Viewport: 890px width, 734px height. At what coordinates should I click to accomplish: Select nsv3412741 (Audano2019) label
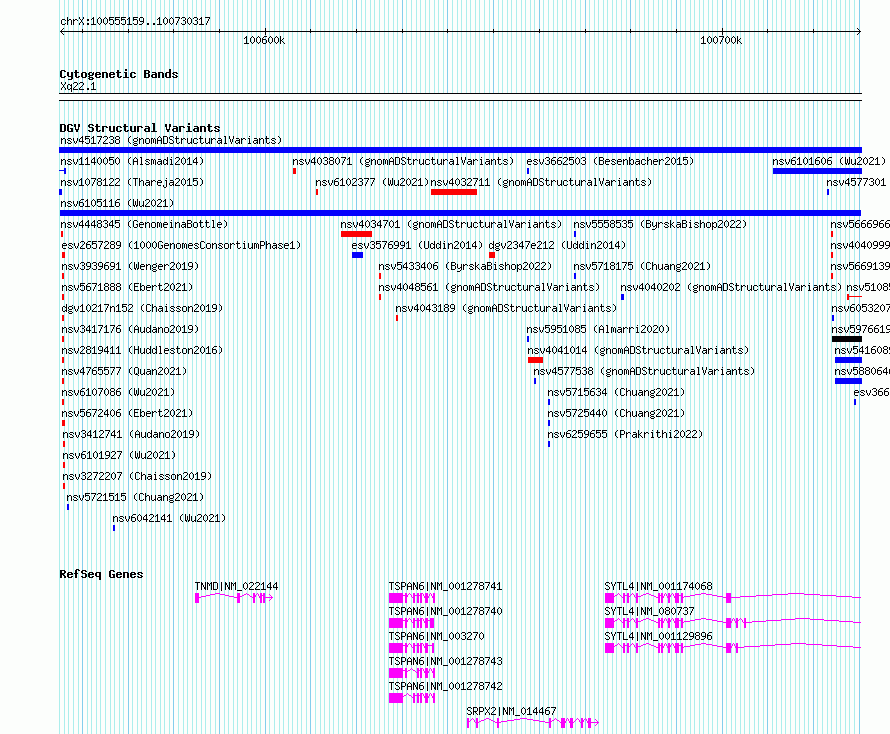131,434
